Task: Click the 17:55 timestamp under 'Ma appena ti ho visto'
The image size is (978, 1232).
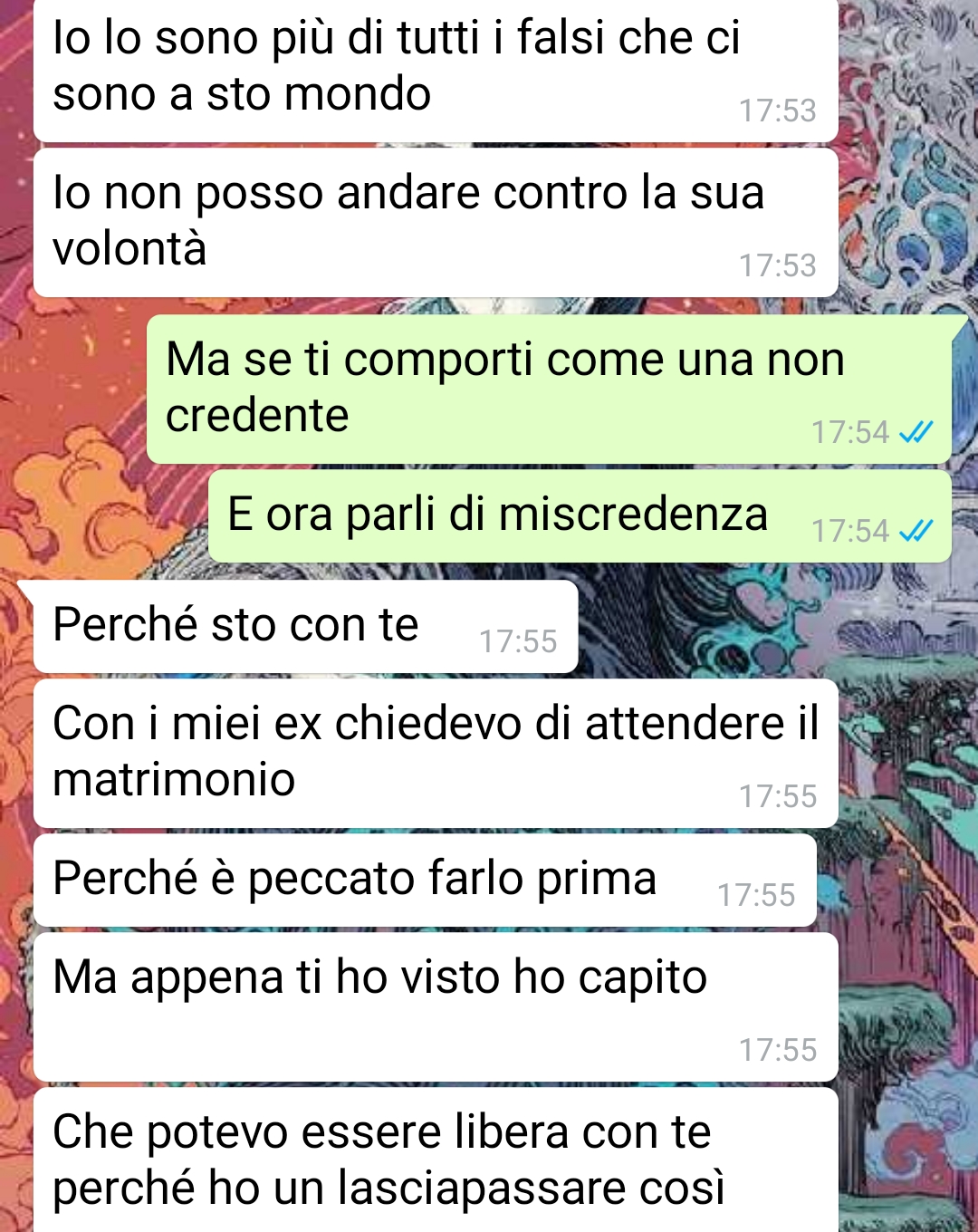Action: (778, 1050)
